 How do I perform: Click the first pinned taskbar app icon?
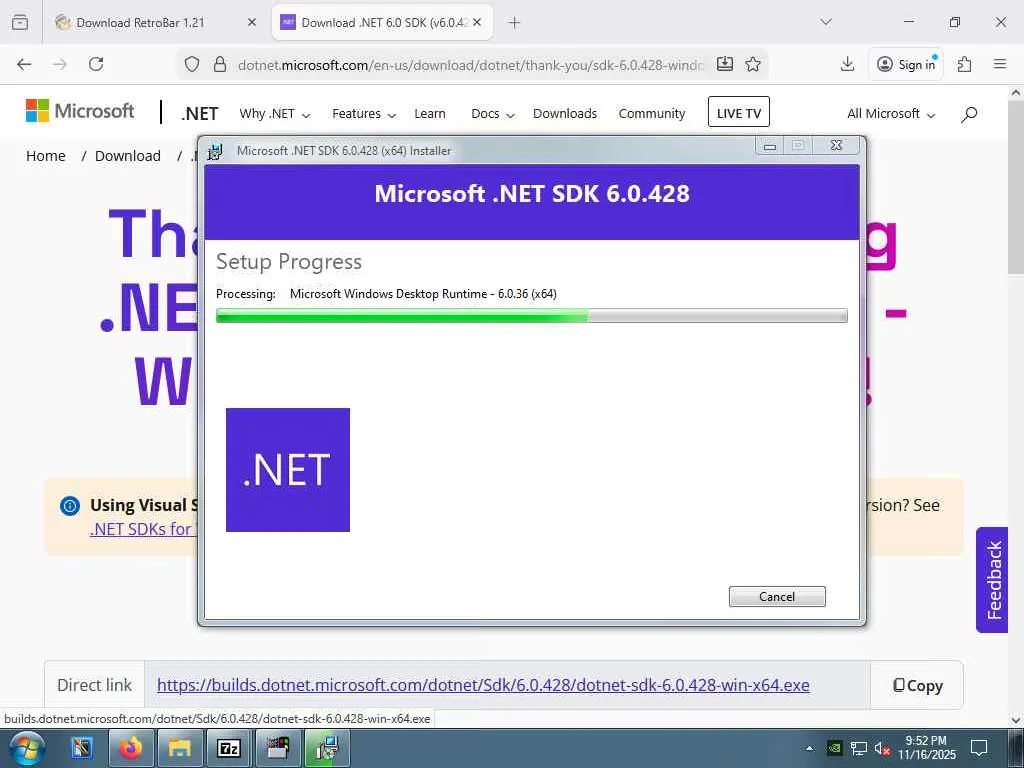(82, 748)
